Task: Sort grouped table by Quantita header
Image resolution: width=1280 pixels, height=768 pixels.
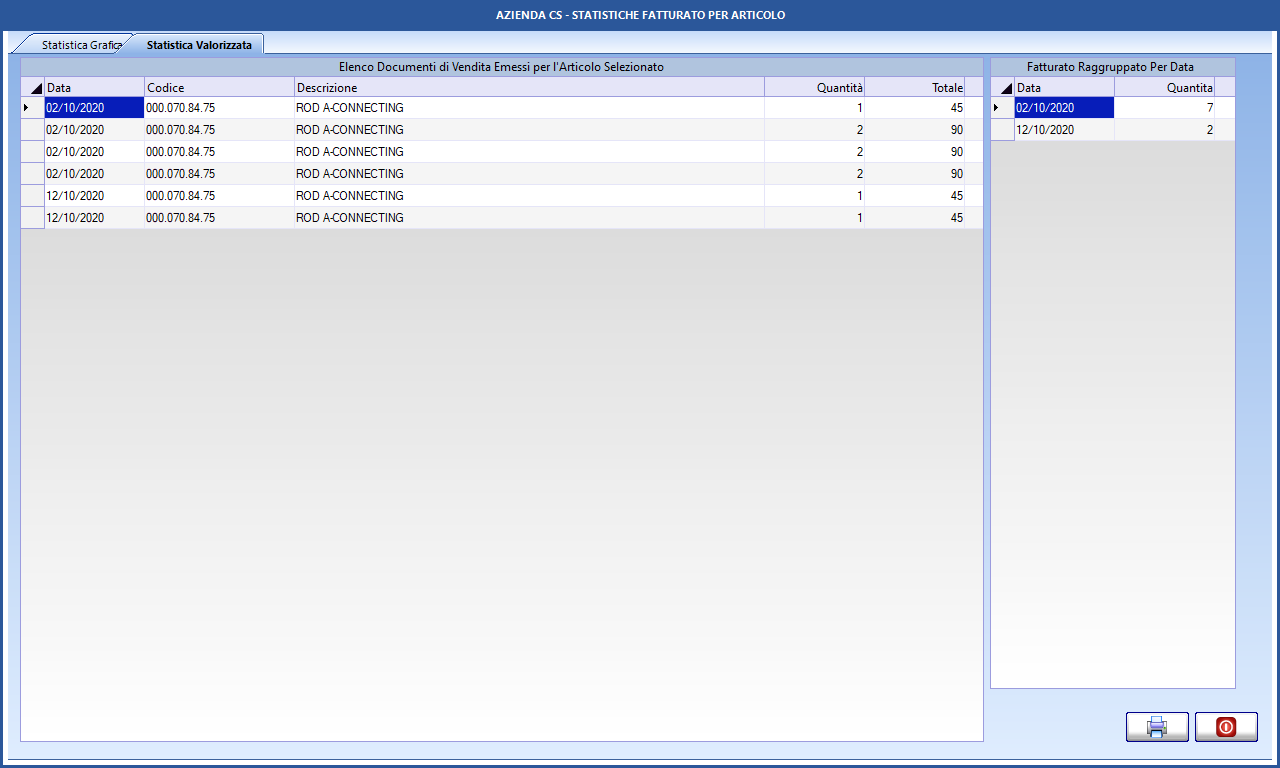Action: tap(1164, 88)
